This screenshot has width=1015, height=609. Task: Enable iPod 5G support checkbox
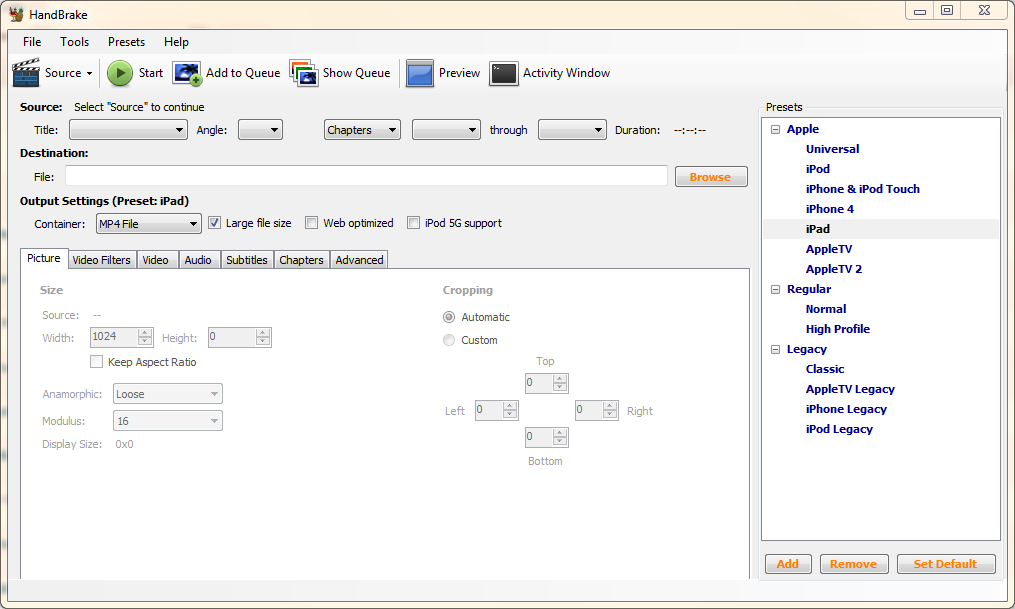[x=413, y=223]
